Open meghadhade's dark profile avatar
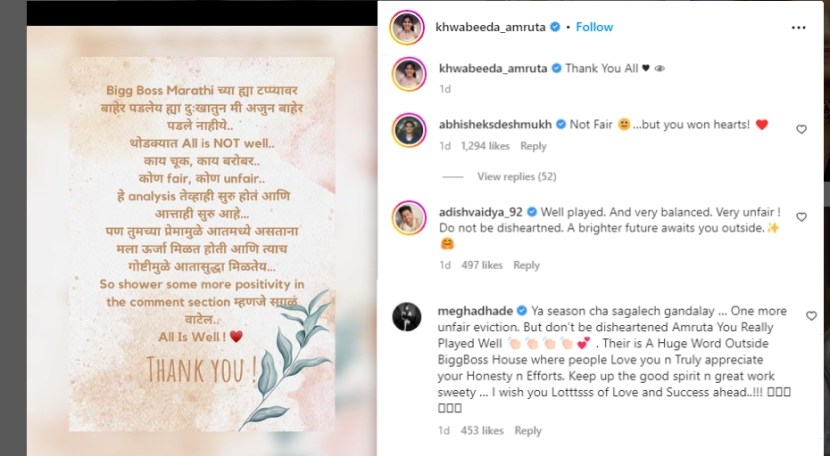 (407, 317)
